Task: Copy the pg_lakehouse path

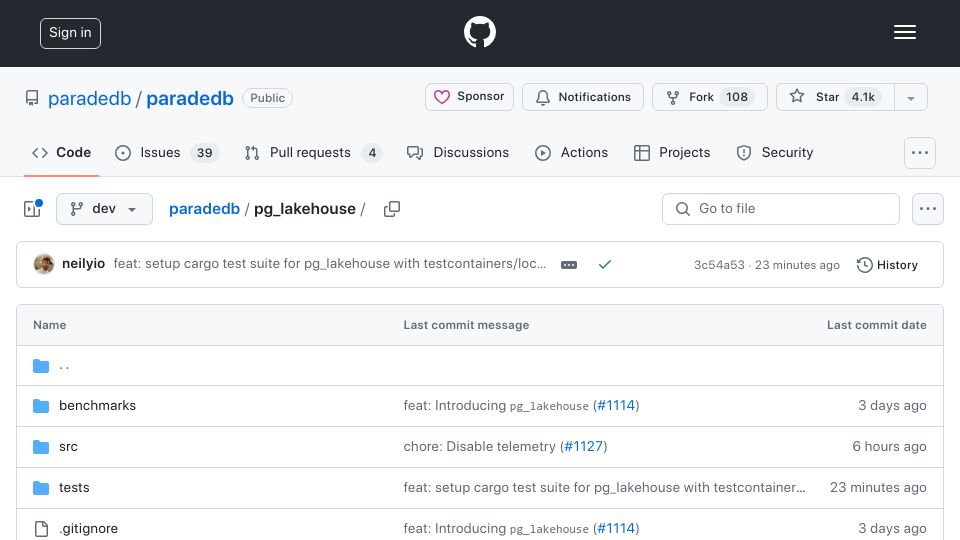Action: click(392, 209)
